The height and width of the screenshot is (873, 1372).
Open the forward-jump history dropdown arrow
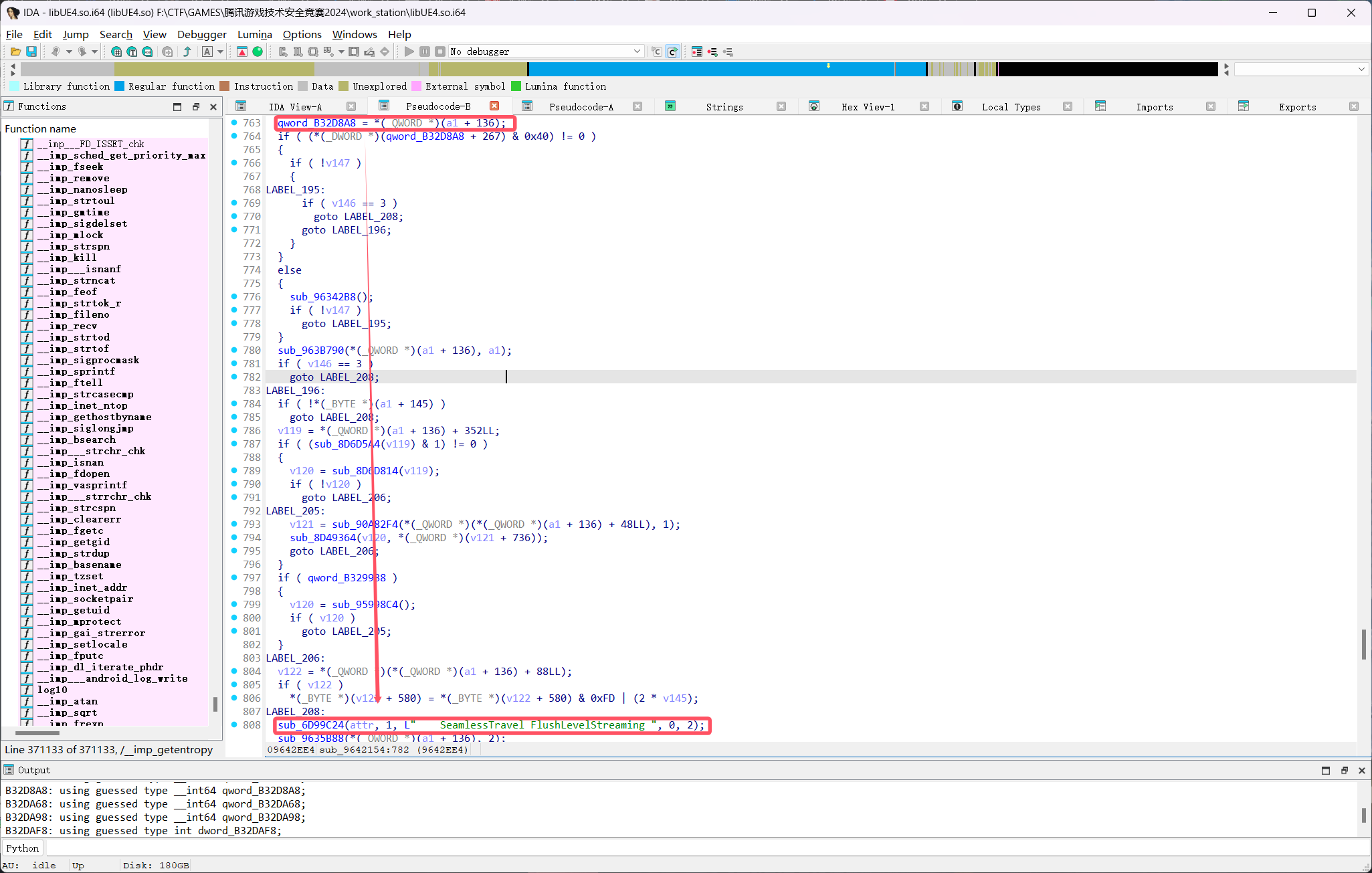(x=94, y=52)
